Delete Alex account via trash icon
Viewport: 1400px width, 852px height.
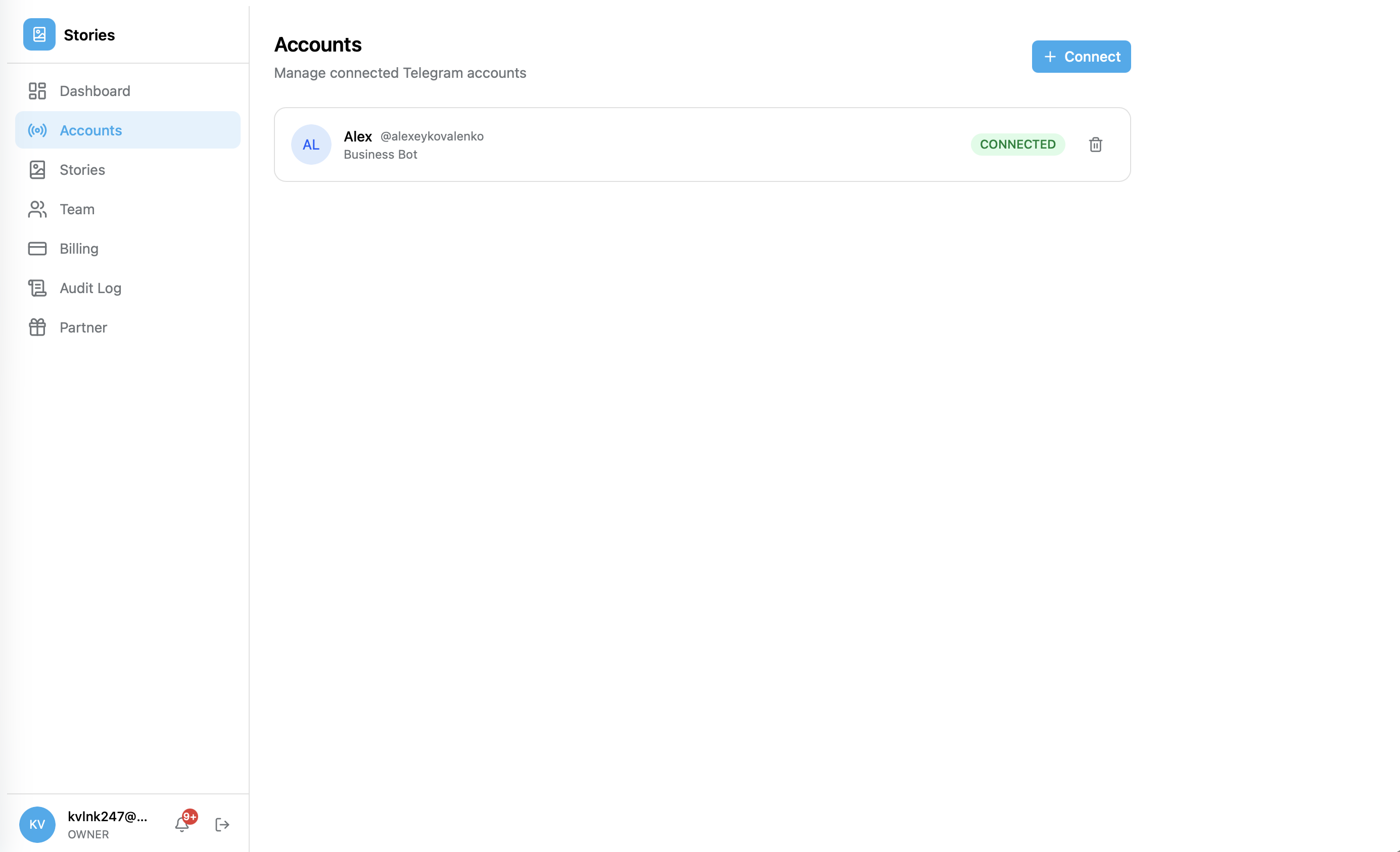click(1095, 145)
